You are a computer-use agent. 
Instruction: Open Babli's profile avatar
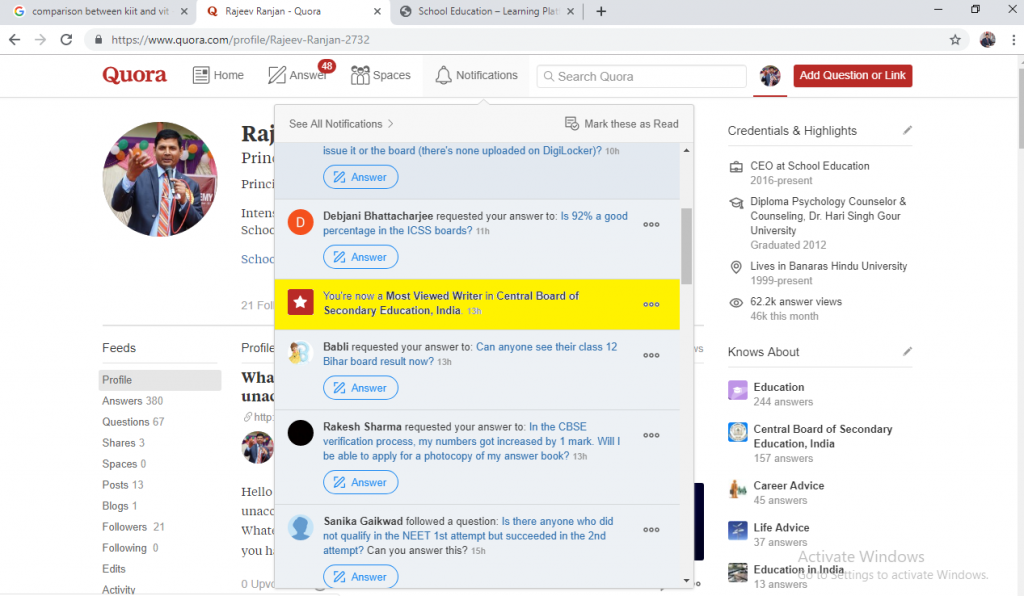[x=300, y=353]
